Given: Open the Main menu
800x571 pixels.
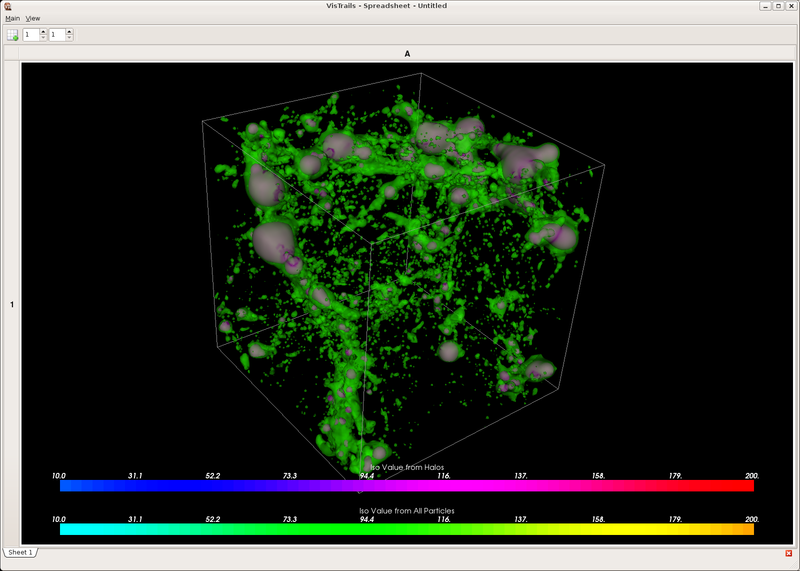Looking at the screenshot, I should 12,18.
